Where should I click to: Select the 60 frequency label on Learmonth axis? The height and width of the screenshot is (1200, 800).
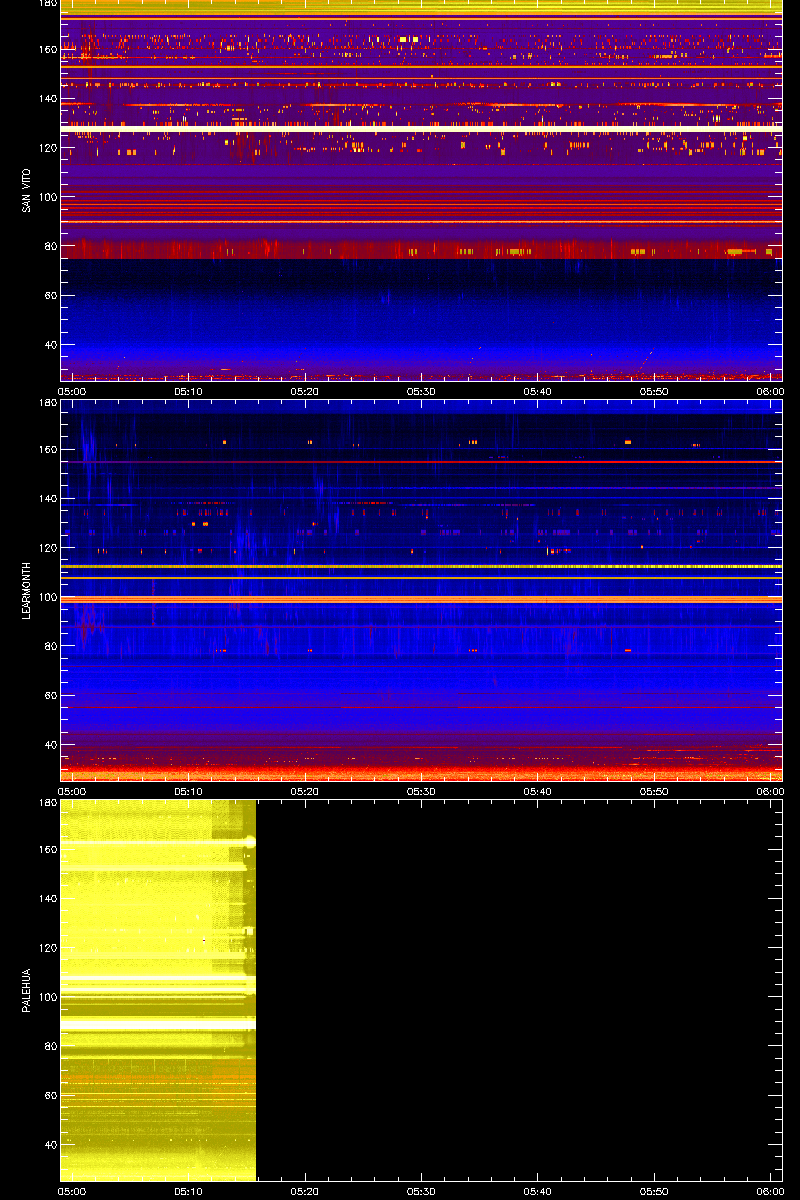point(50,695)
